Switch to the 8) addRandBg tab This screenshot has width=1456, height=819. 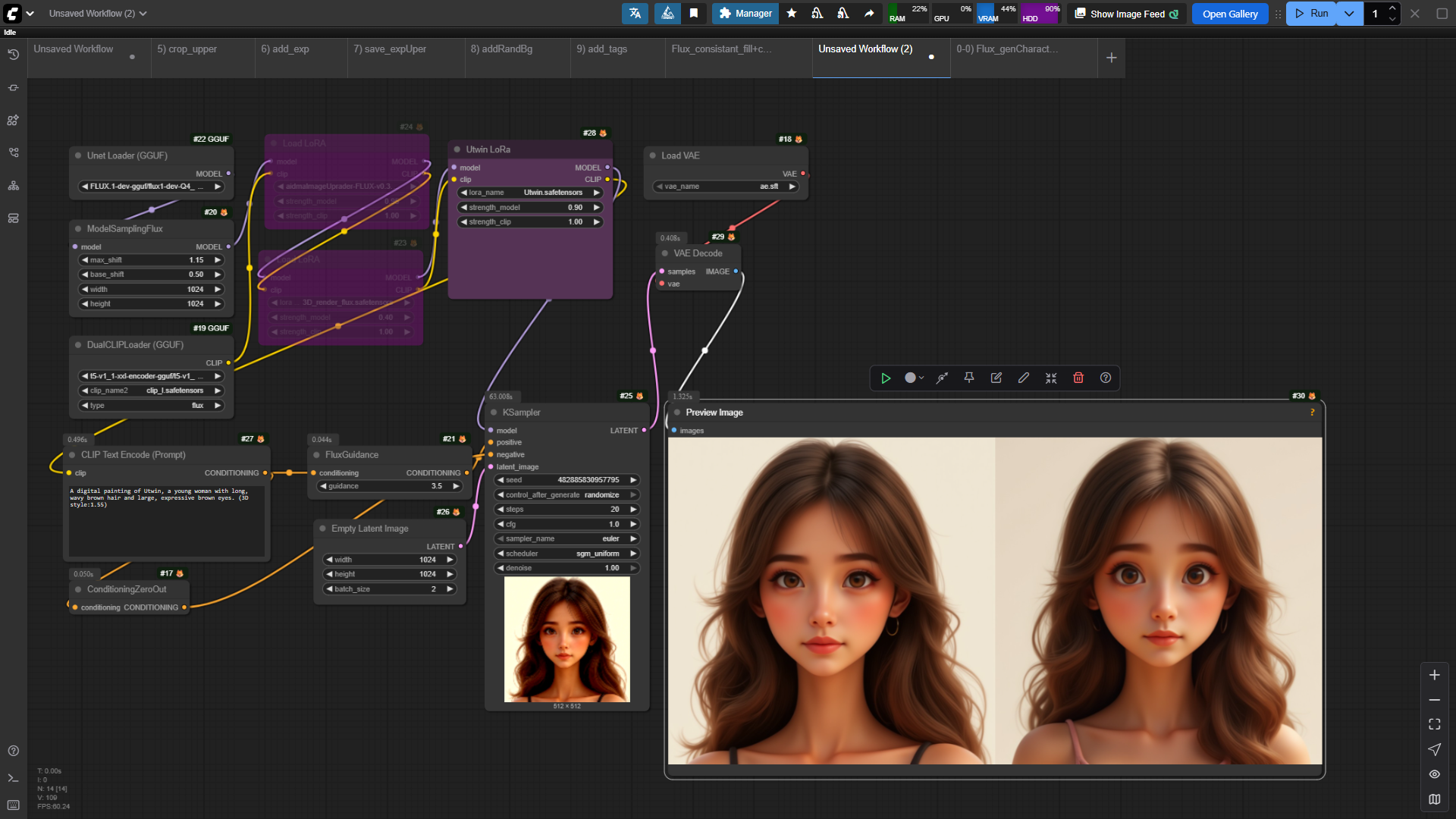(x=501, y=49)
